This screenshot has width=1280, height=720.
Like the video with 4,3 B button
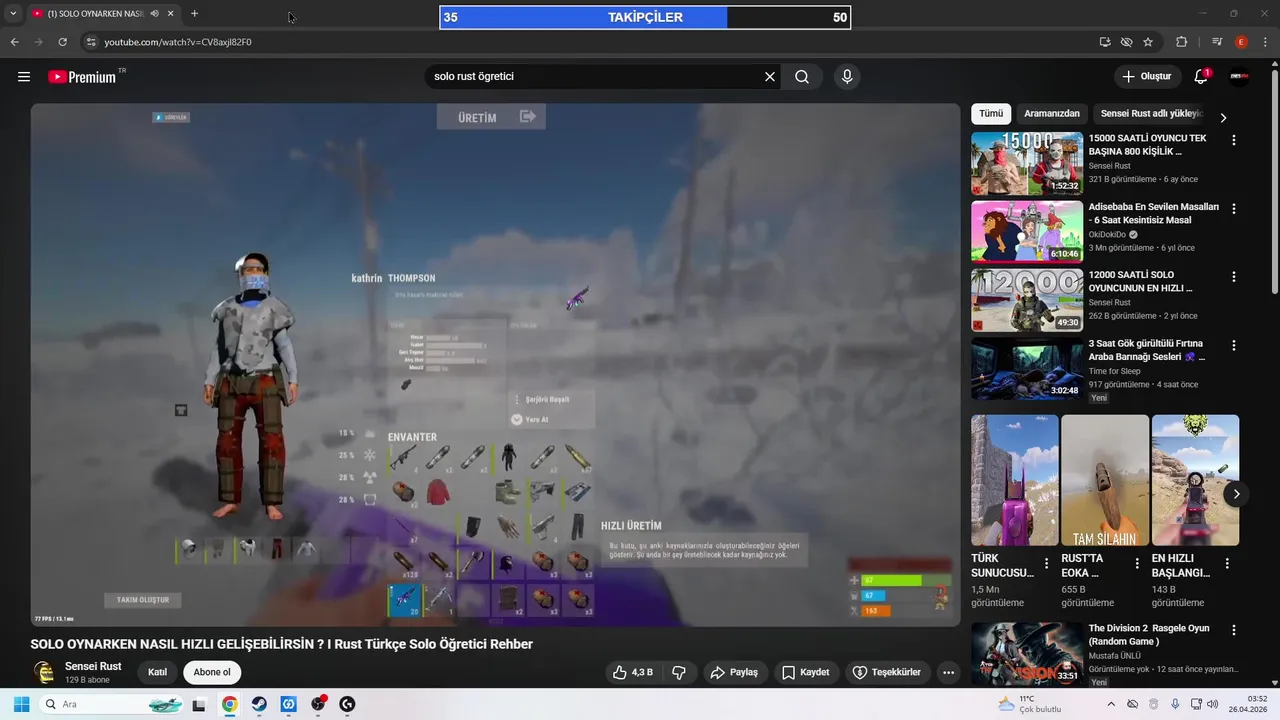pos(632,672)
